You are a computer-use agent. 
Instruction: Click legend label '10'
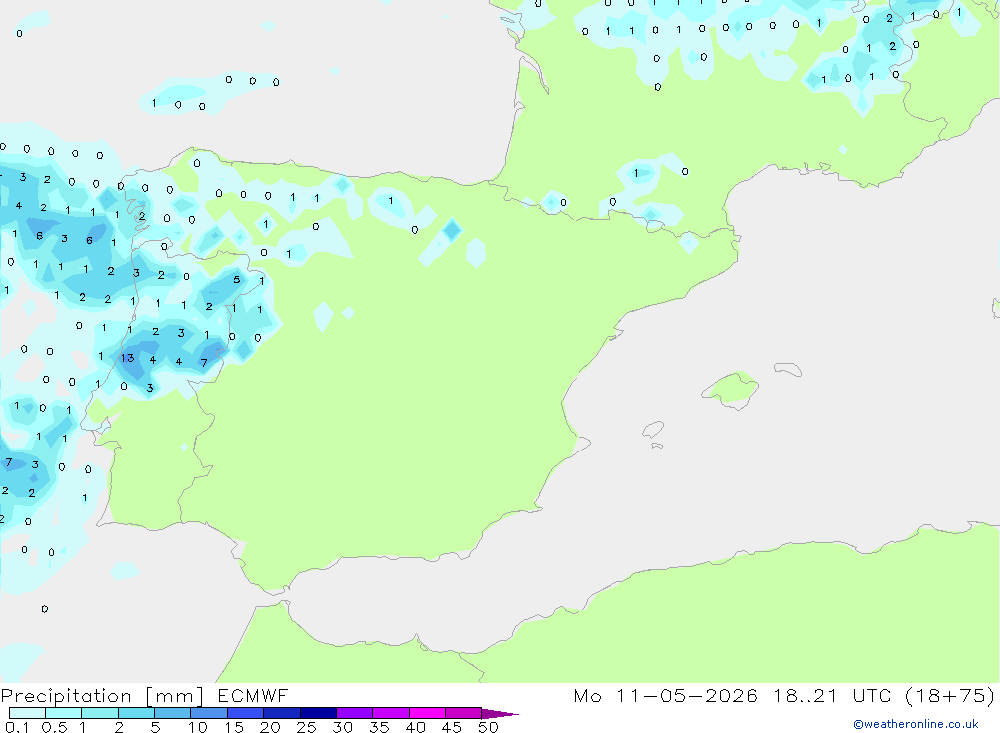click(x=198, y=727)
